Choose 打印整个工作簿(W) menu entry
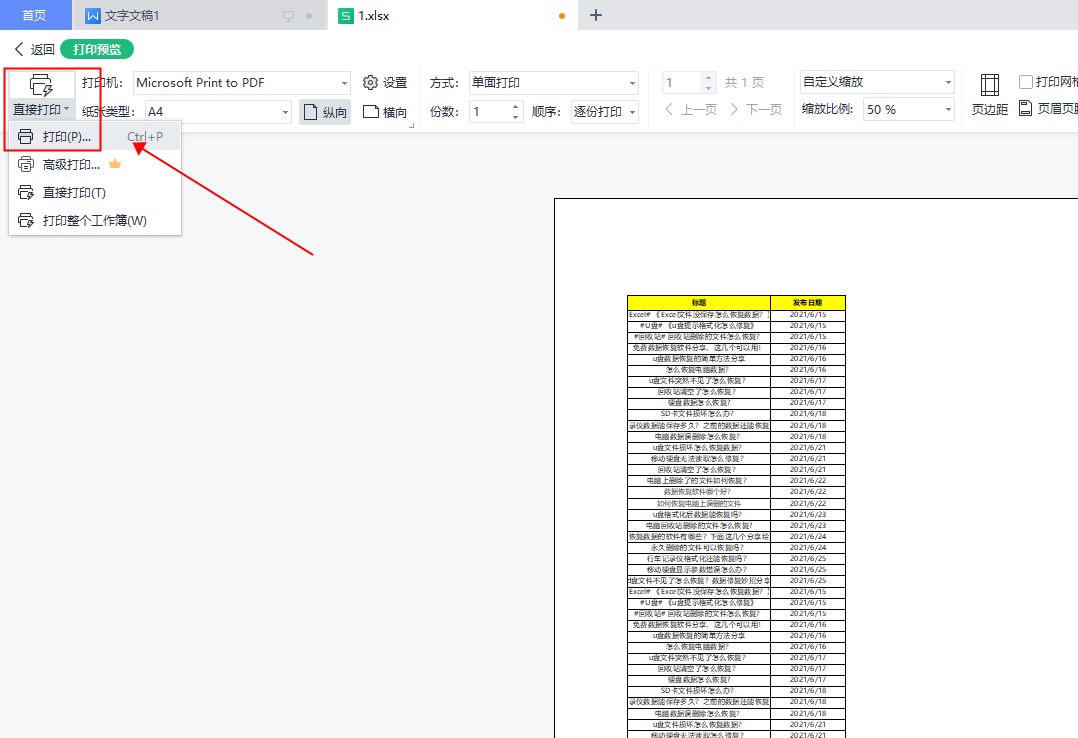Viewport: 1078px width, 738px height. (x=94, y=220)
